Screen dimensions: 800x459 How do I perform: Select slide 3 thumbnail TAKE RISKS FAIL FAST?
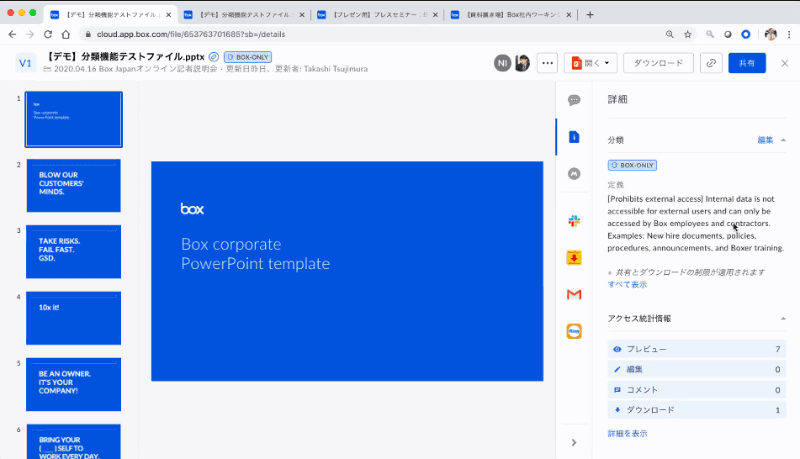(74, 252)
